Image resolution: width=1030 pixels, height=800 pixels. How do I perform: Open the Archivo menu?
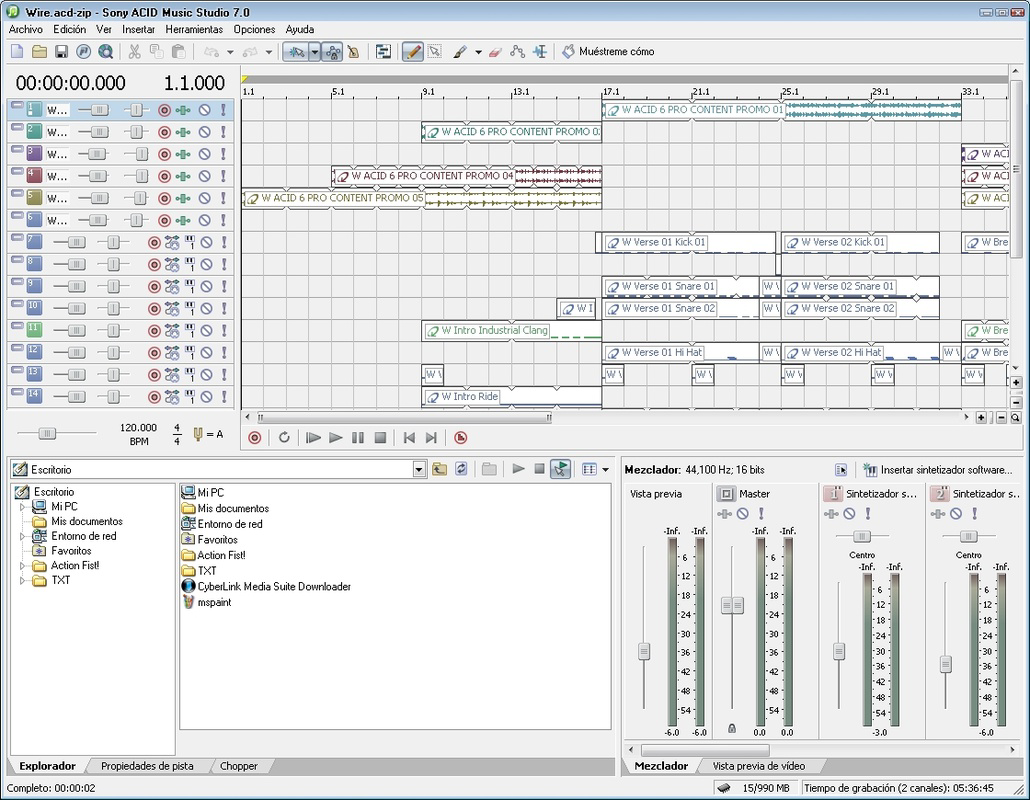[26, 29]
